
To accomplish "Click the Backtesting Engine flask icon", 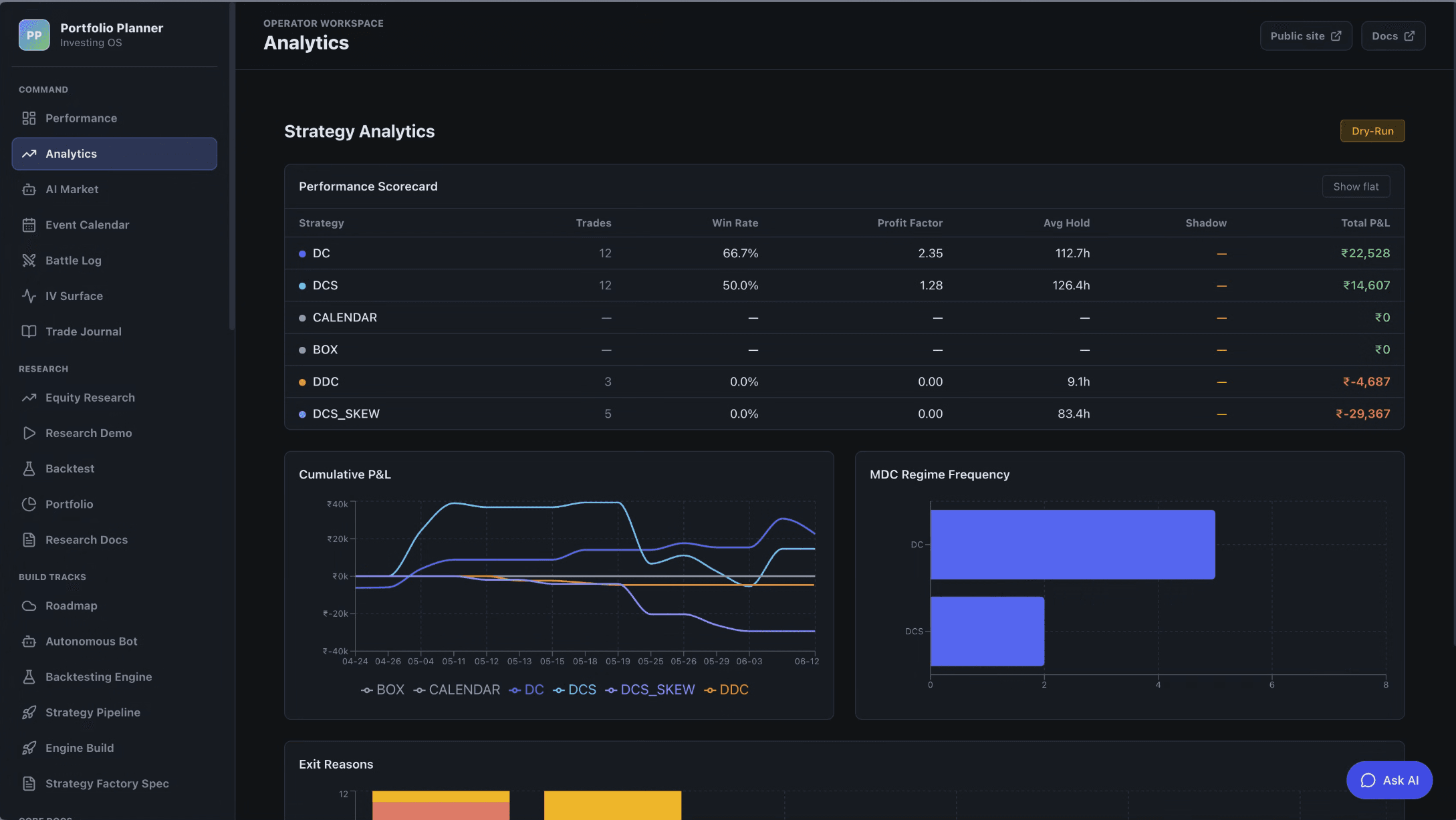I will pyautogui.click(x=29, y=676).
